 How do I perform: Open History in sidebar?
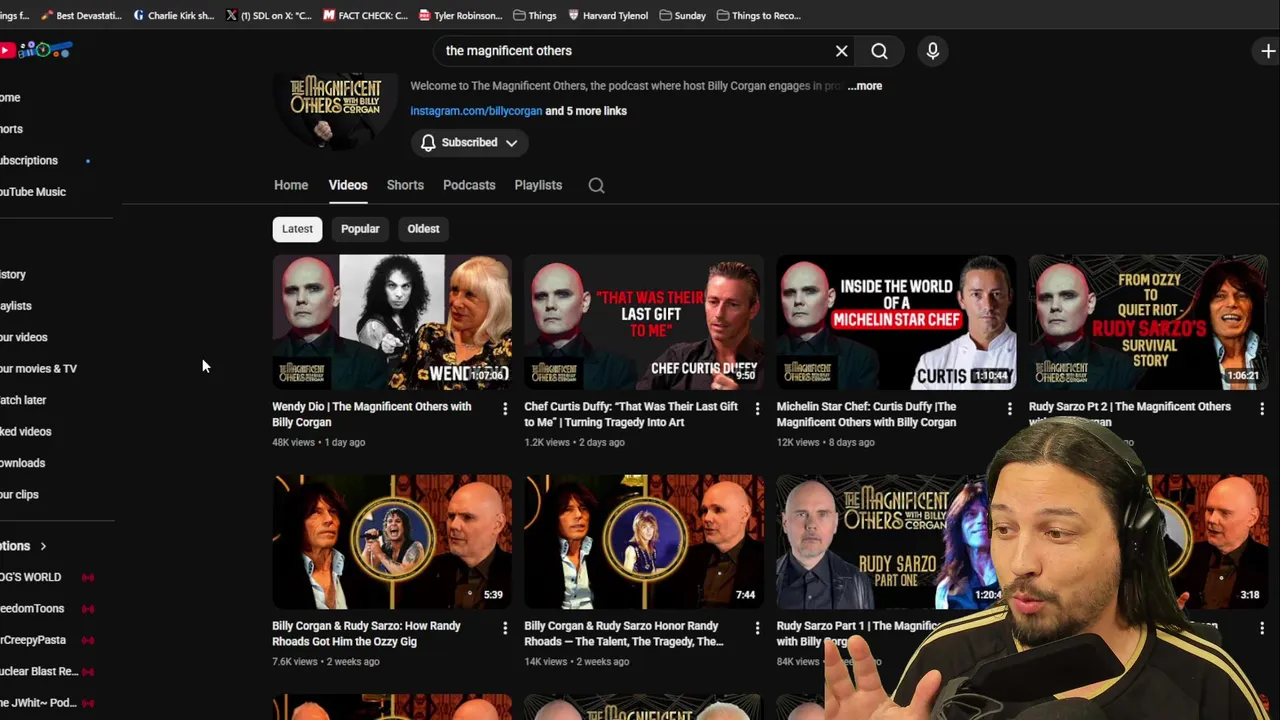tap(13, 275)
